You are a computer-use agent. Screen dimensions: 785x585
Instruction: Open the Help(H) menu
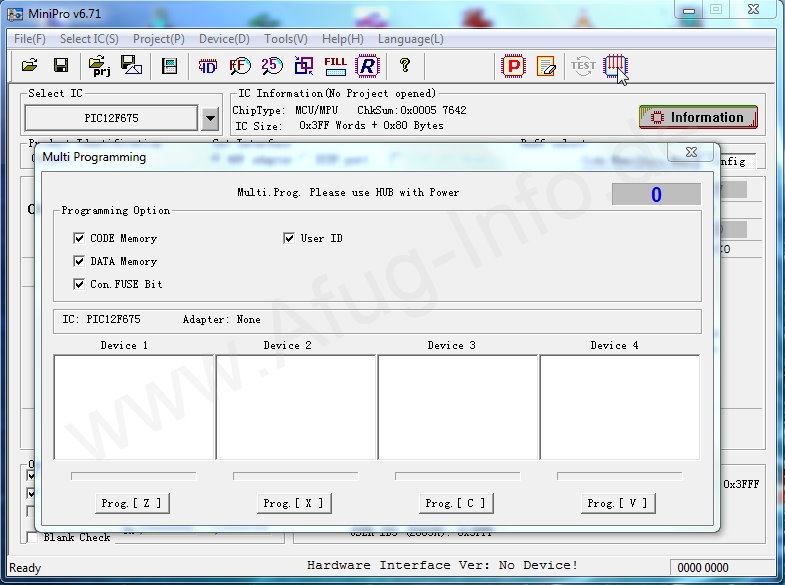click(342, 39)
